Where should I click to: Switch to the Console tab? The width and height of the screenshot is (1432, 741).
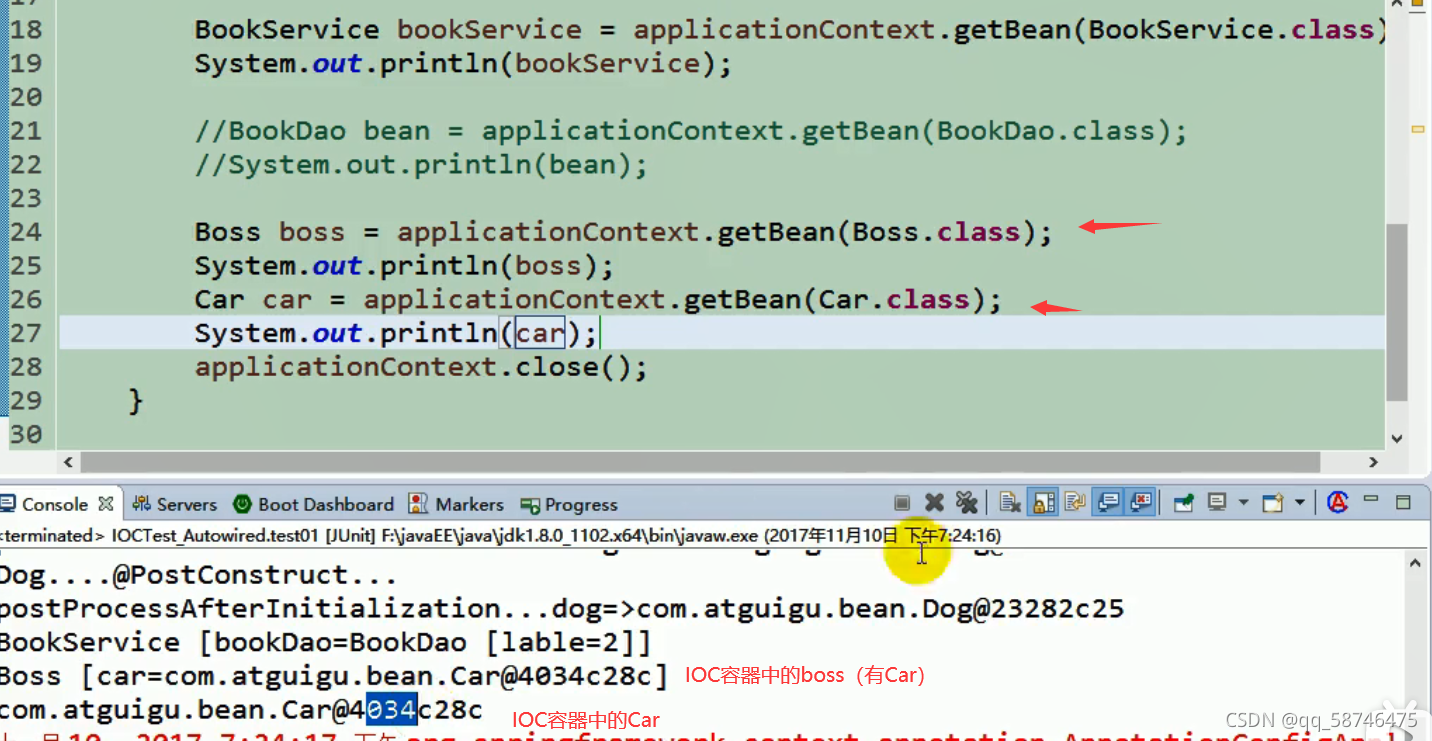[54, 504]
